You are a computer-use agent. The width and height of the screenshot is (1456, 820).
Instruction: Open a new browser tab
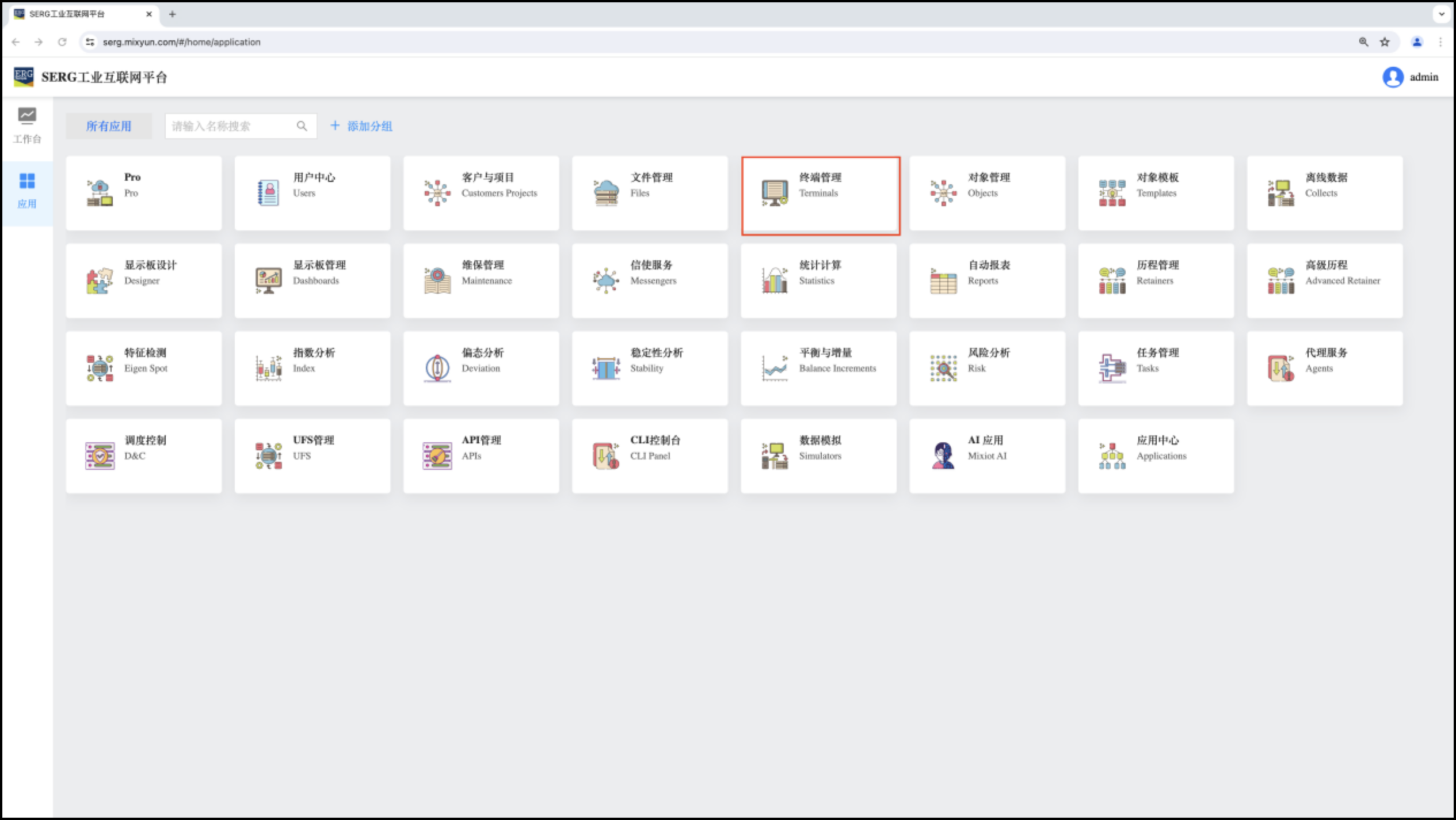click(172, 14)
